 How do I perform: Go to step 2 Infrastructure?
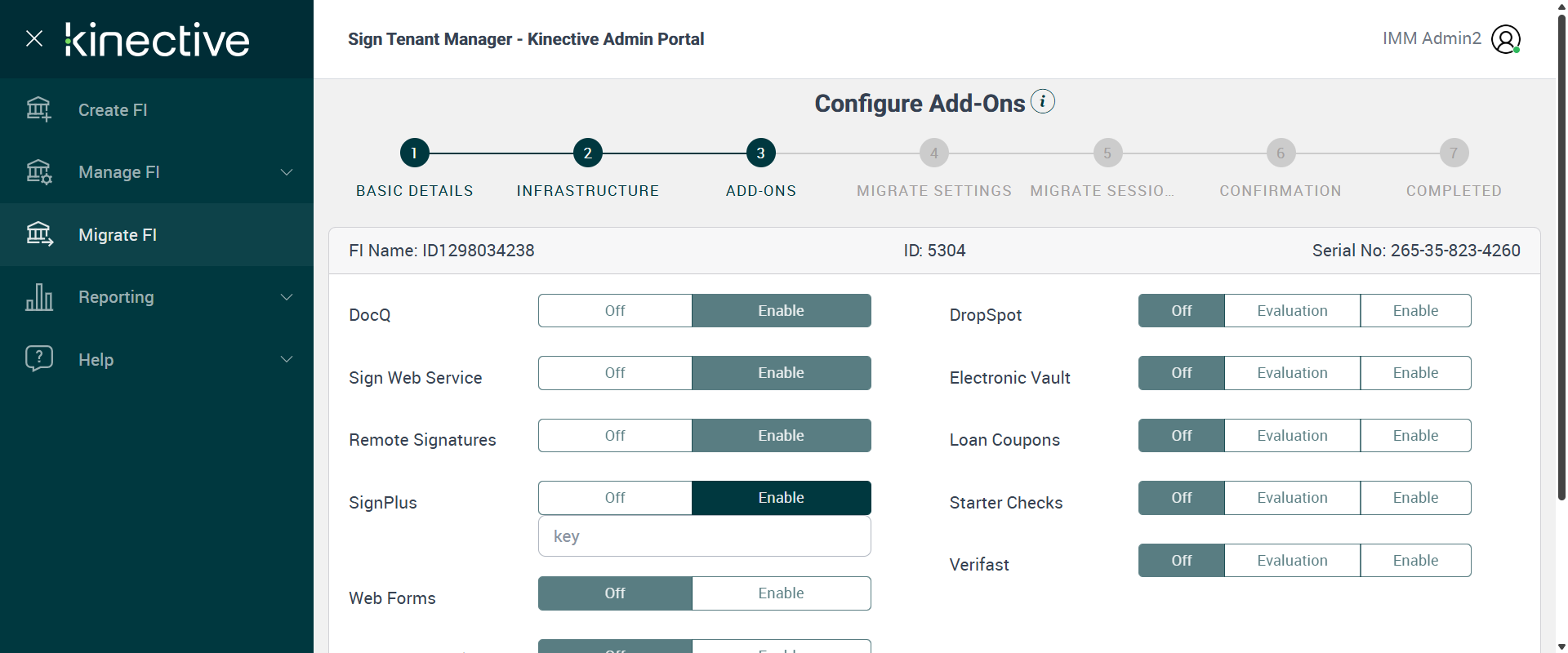[587, 153]
